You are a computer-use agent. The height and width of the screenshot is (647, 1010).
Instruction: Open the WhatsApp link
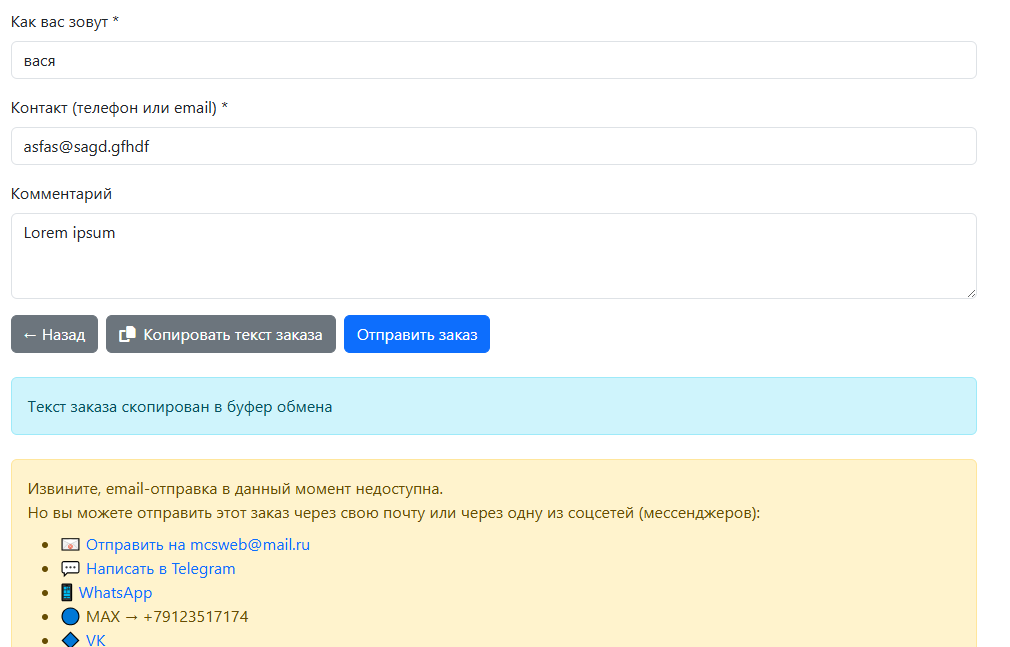point(116,593)
